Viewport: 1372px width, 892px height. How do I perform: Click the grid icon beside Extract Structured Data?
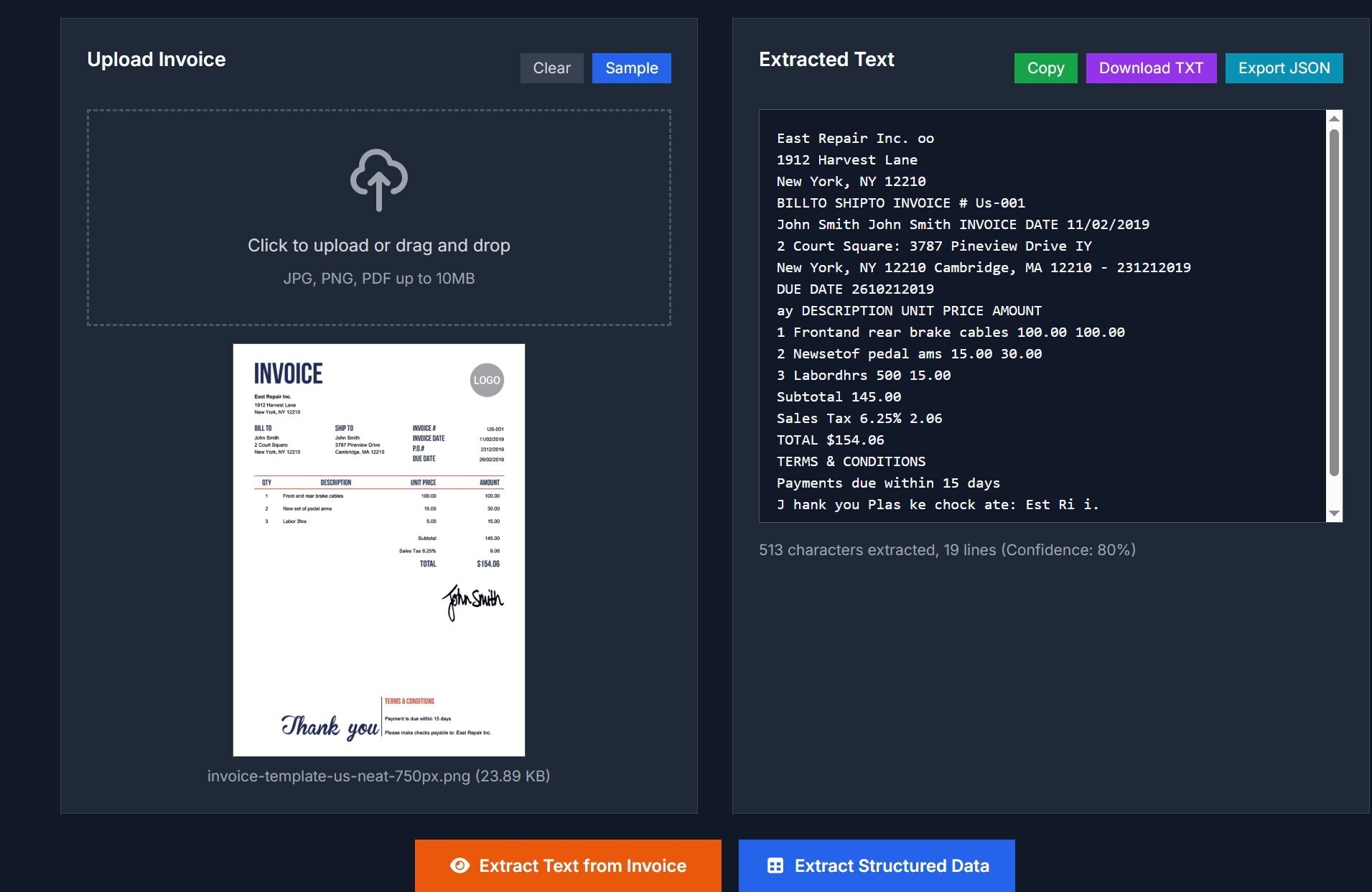[775, 865]
